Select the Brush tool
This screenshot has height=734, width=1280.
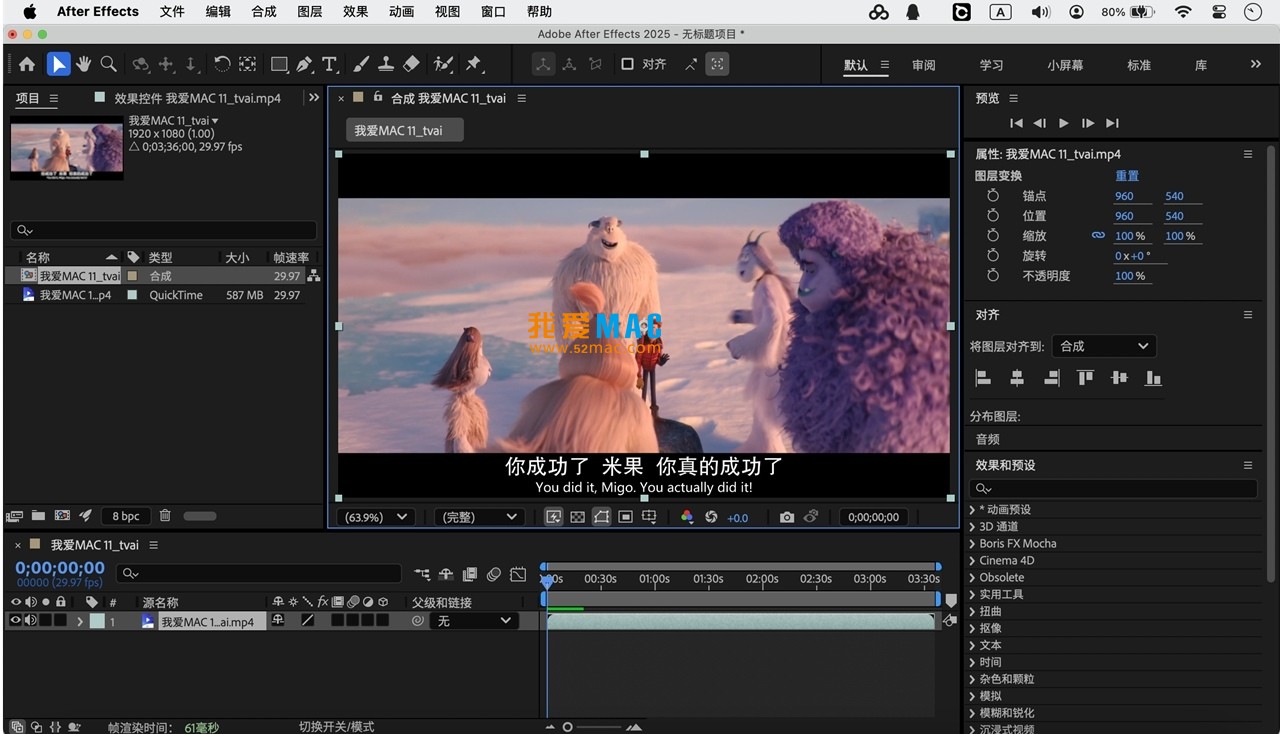click(361, 64)
